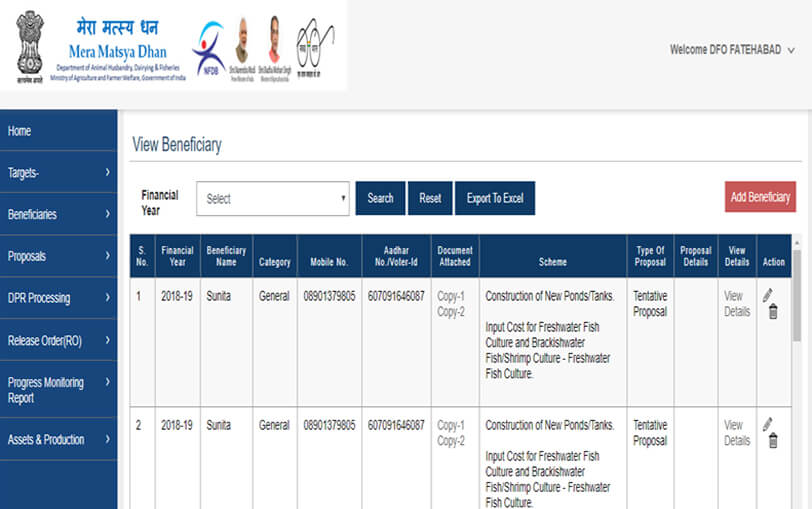Click the Financial Year column header
Screen dimensions: 812x509
coord(177,256)
